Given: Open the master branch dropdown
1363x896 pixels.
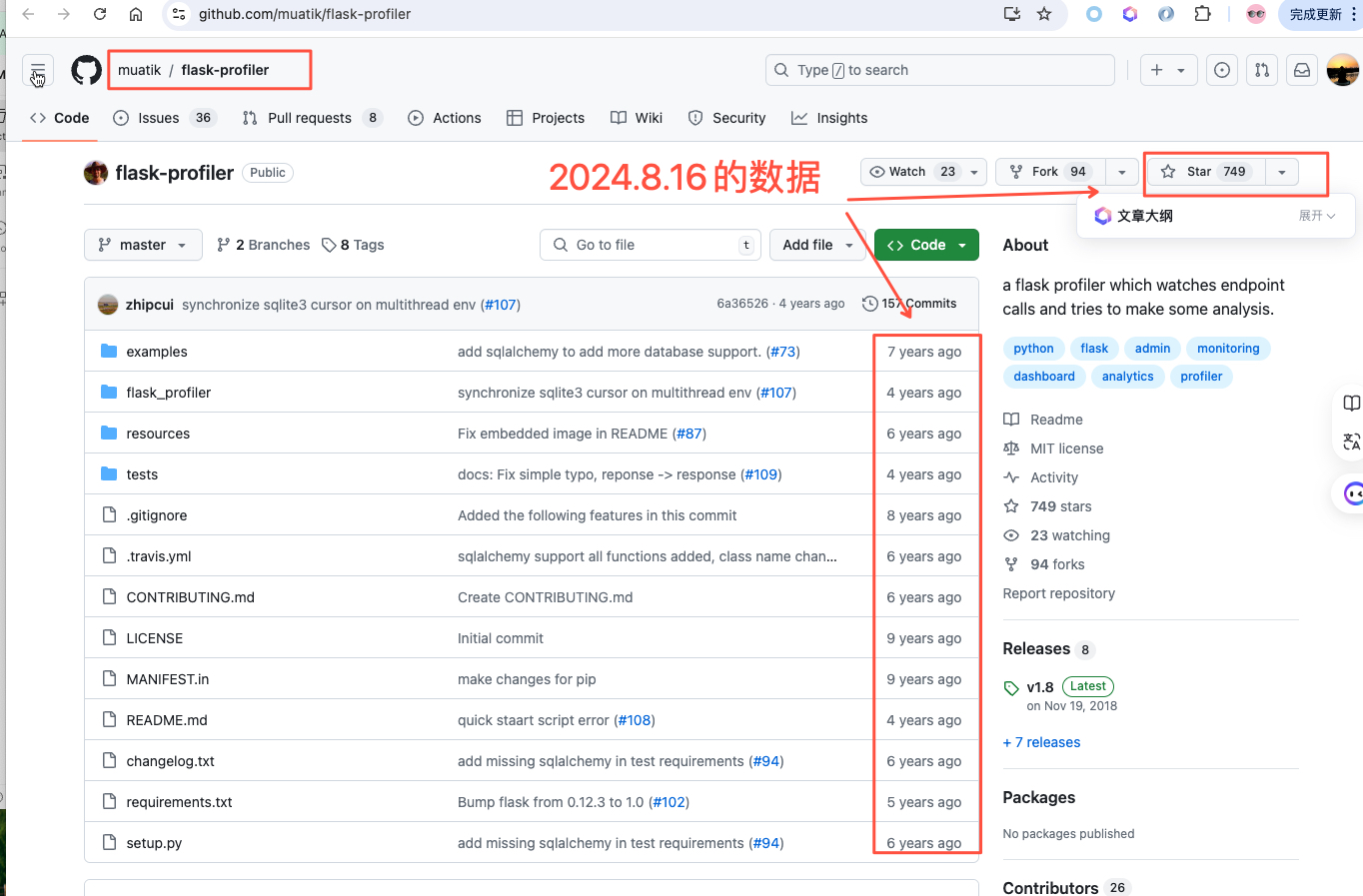Looking at the screenshot, I should pyautogui.click(x=143, y=245).
